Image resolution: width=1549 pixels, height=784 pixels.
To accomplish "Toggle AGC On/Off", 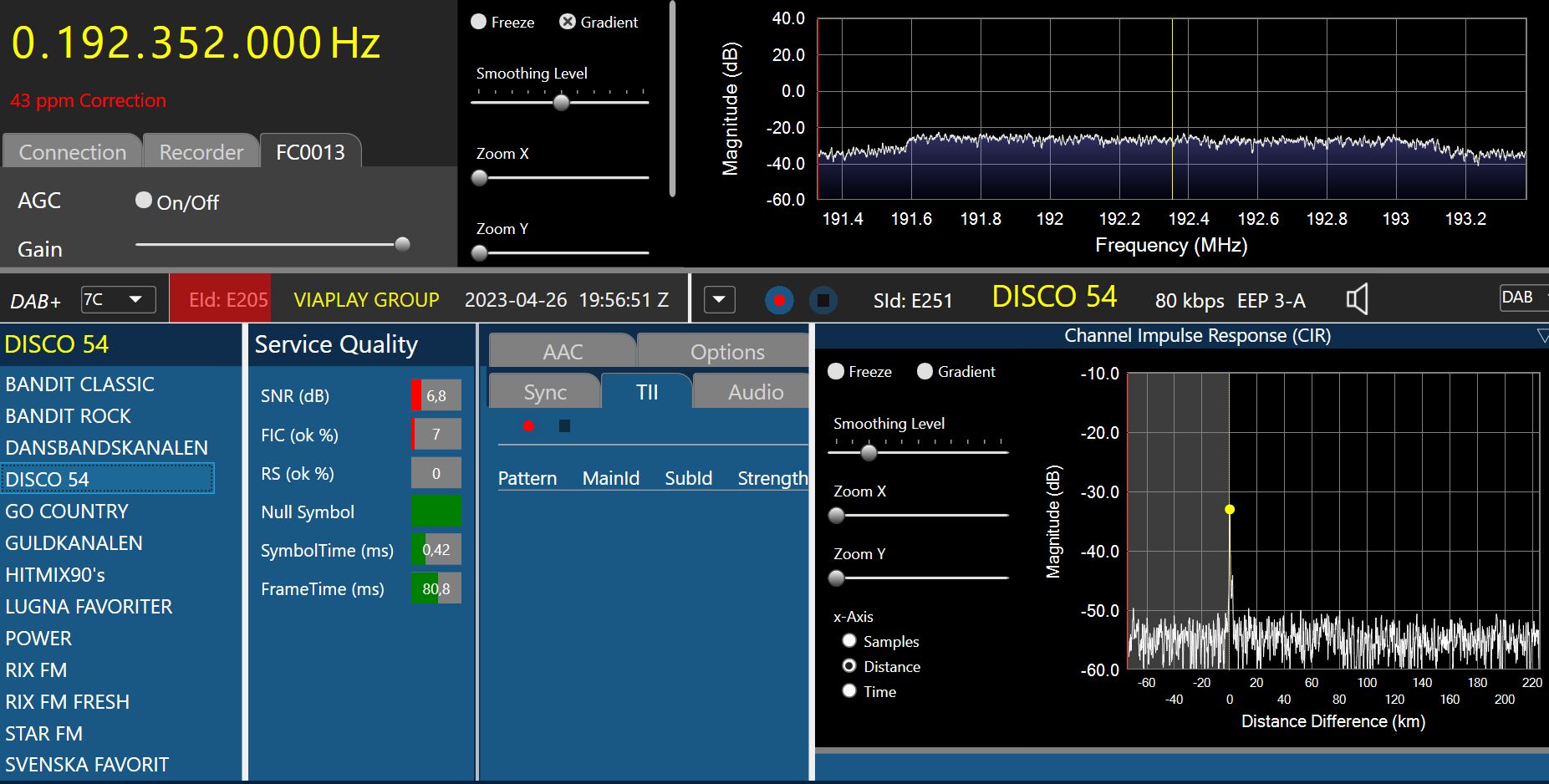I will point(144,201).
